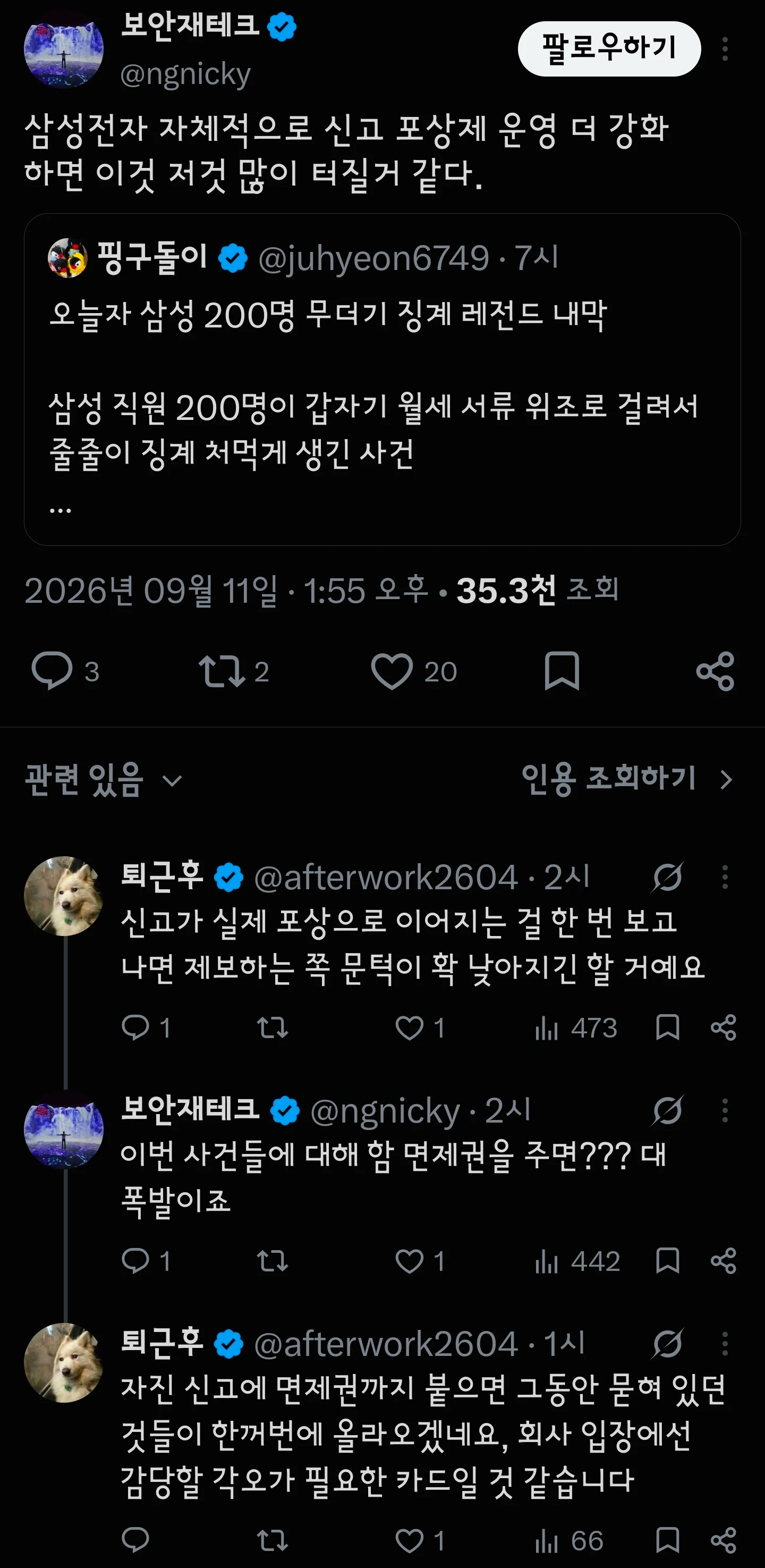Bookmark the 보안재테크 reply with 442 views
The width and height of the screenshot is (765, 1568).
(667, 1261)
